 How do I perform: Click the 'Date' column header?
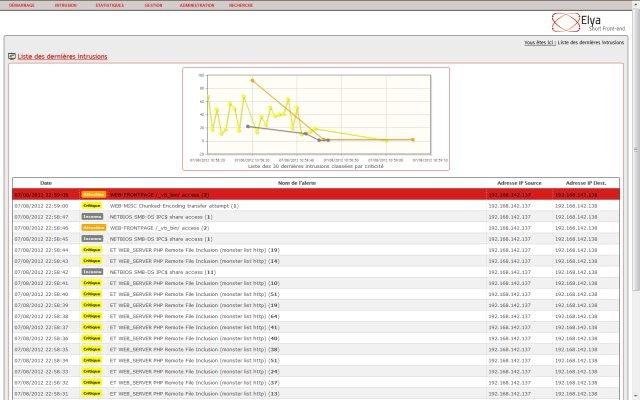(46, 183)
